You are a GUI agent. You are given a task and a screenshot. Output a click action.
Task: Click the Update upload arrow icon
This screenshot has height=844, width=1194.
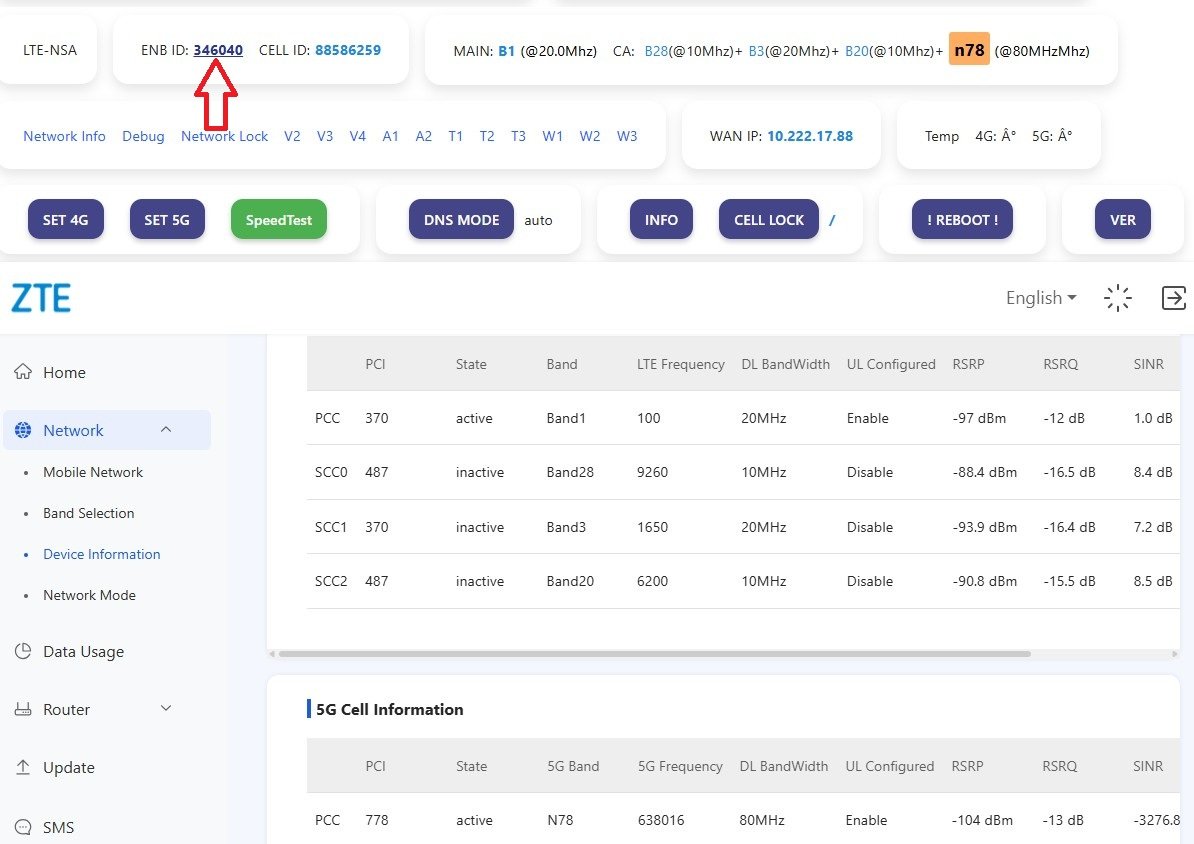click(x=23, y=768)
